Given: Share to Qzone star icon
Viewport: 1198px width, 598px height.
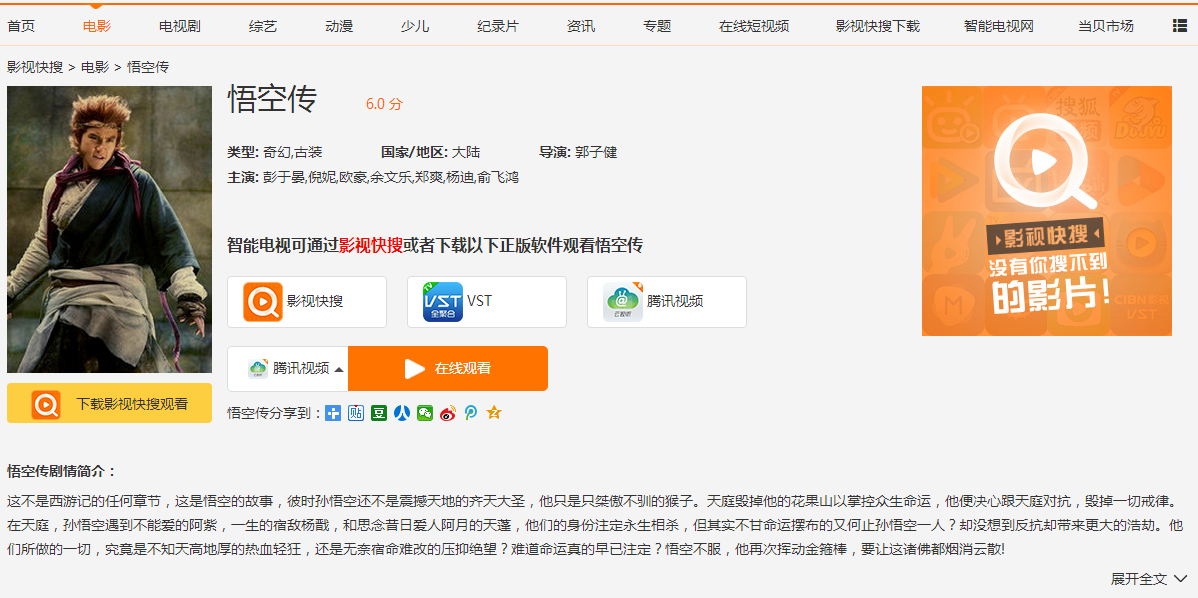Looking at the screenshot, I should [494, 413].
